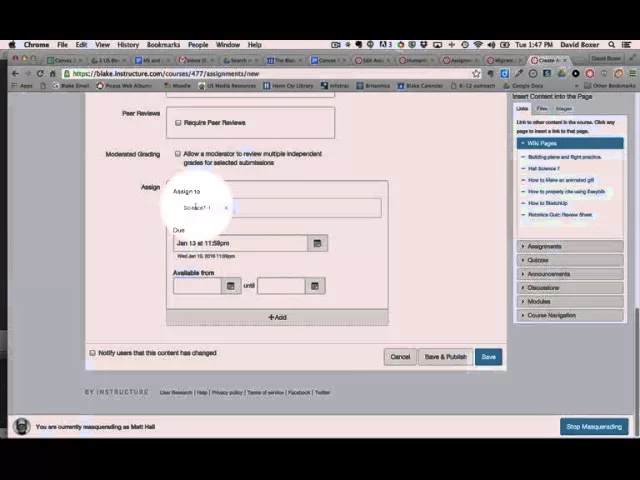Image resolution: width=640 pixels, height=480 pixels.
Task: Open the Facebook footer link
Action: click(299, 392)
